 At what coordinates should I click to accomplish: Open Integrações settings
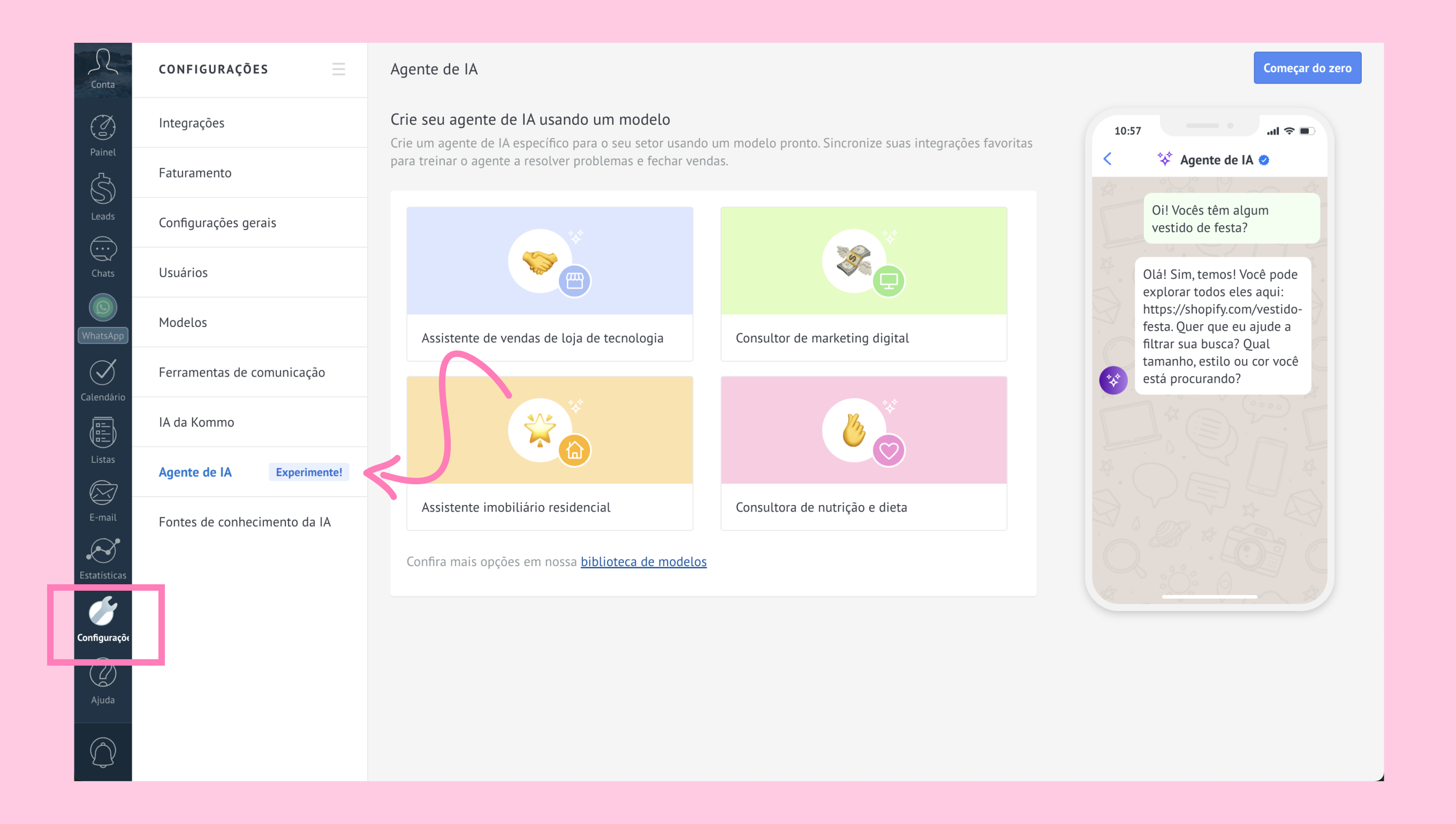coord(249,123)
